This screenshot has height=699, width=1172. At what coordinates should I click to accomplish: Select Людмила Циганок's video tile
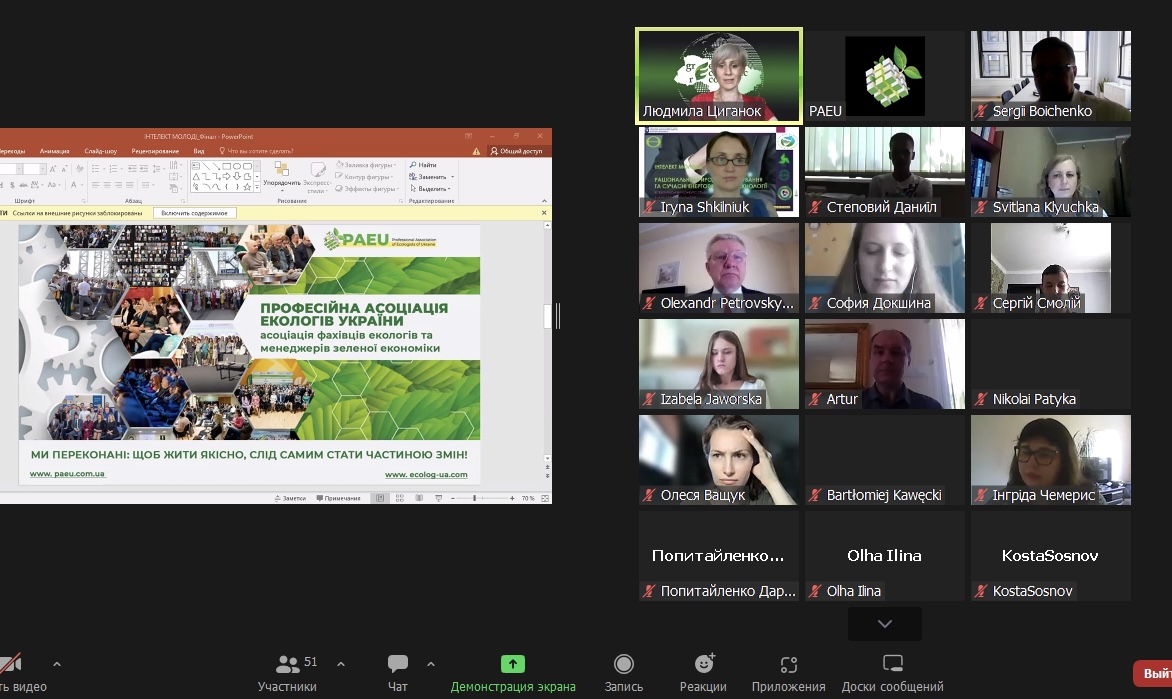[x=718, y=75]
